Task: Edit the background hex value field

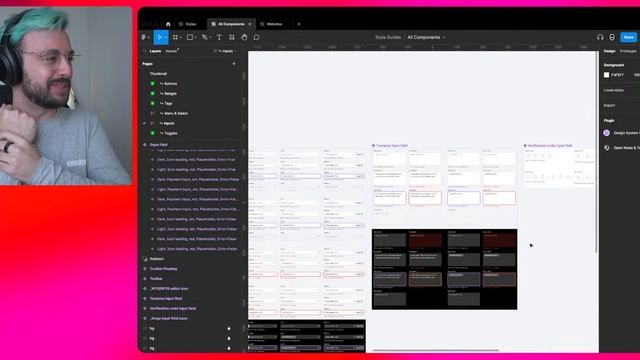Action: pos(618,75)
